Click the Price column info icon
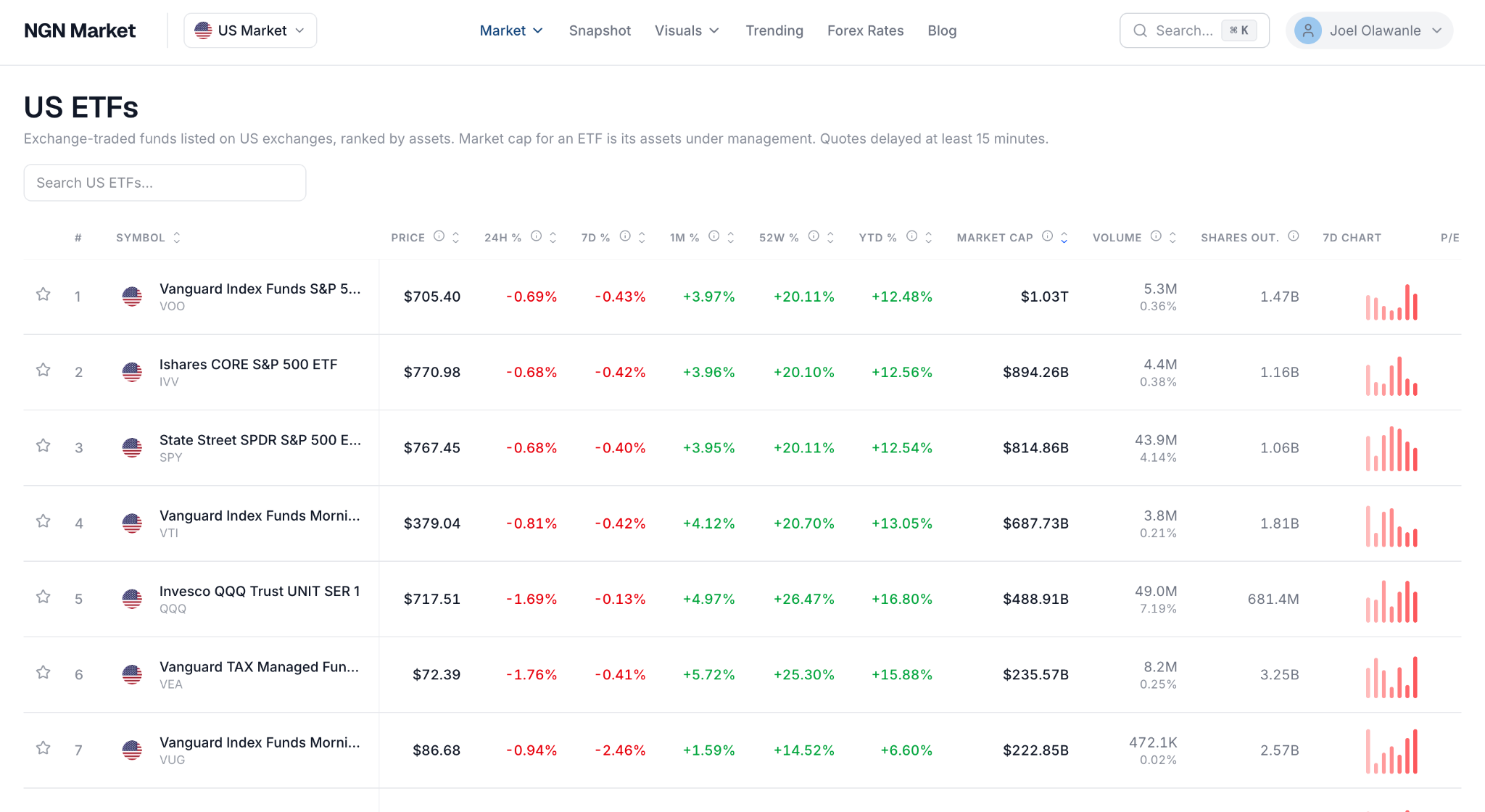Screen dimensions: 1485x812 coord(439,236)
